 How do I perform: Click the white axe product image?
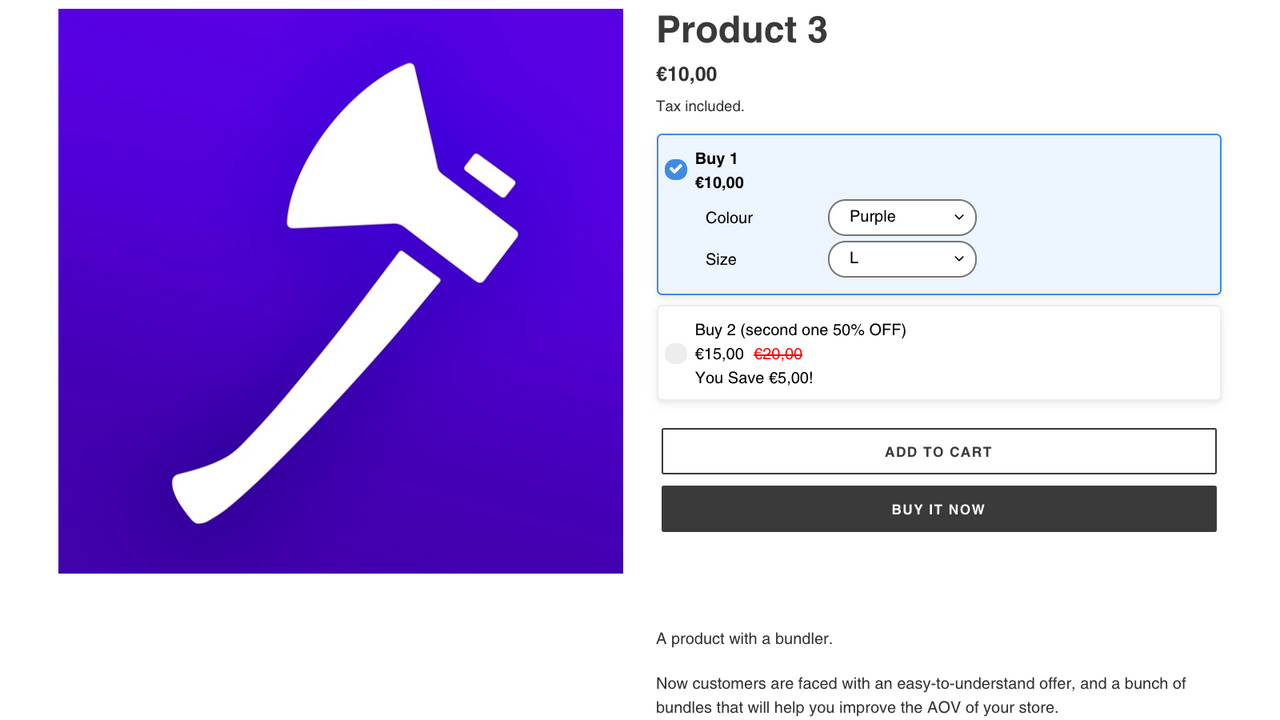point(340,290)
